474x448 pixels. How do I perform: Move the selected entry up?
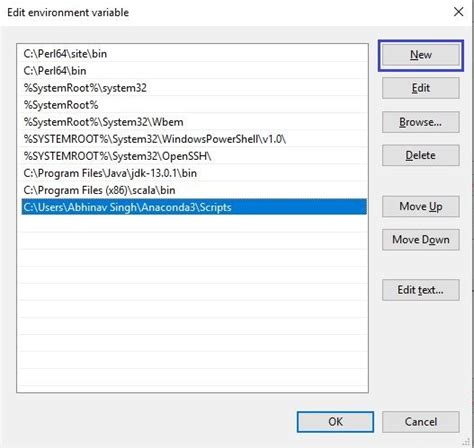tap(421, 207)
